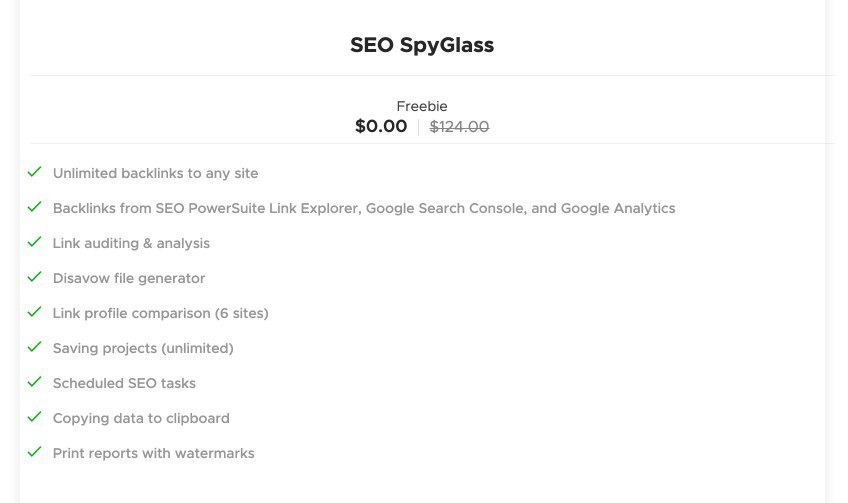Click the checkmark beside Disavow file generator

(x=35, y=277)
